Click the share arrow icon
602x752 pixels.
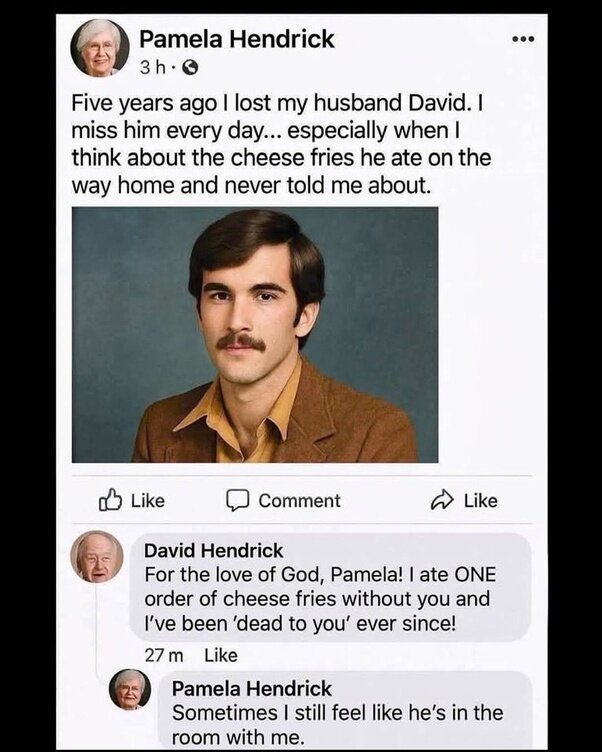click(x=443, y=500)
